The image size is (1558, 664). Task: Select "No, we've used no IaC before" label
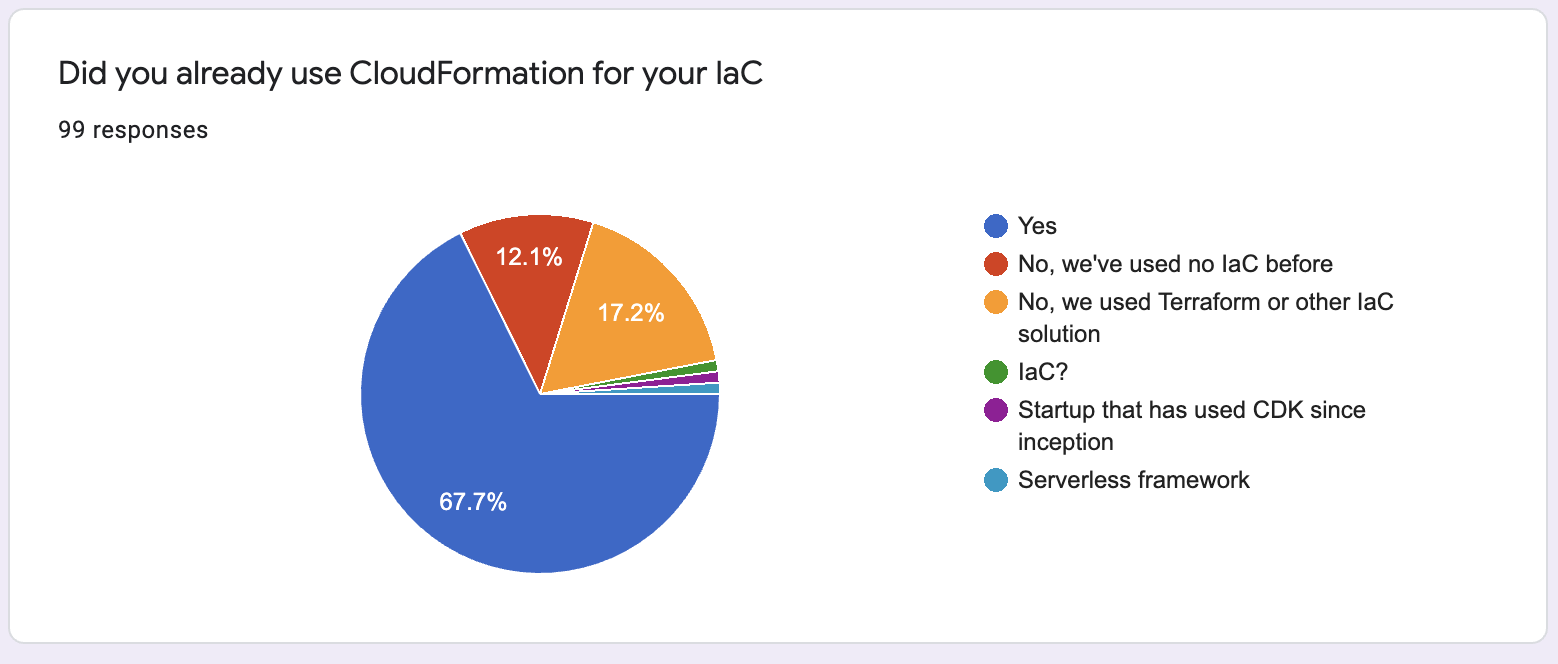1175,264
